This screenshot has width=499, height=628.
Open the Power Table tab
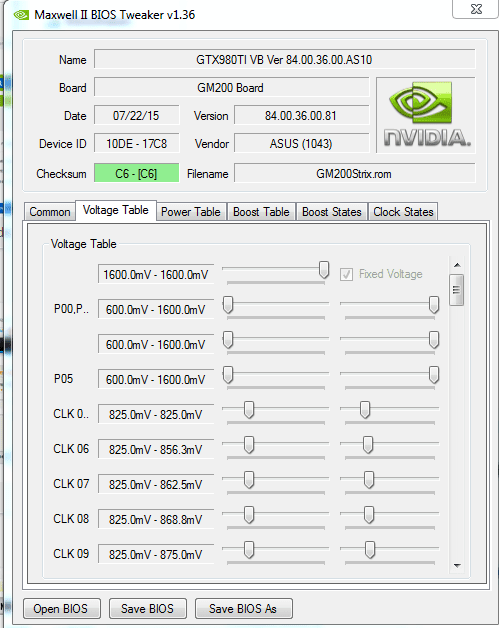point(191,211)
